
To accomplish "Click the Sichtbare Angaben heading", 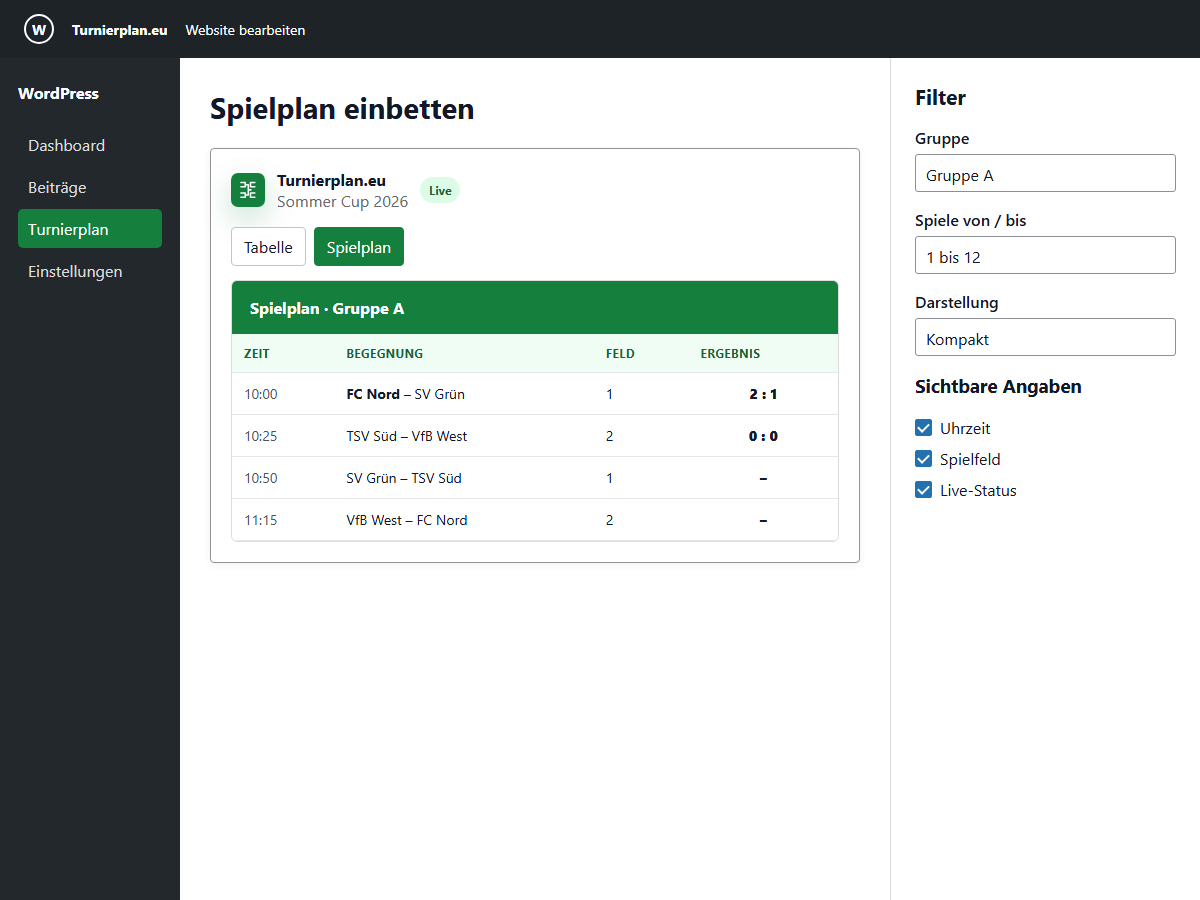I will coord(998,387).
